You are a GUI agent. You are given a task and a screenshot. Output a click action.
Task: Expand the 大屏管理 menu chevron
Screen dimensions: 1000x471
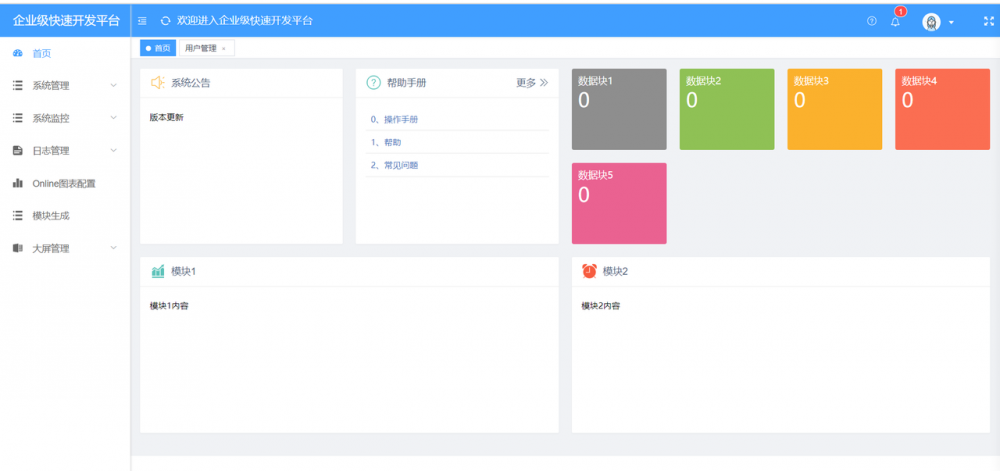click(114, 248)
